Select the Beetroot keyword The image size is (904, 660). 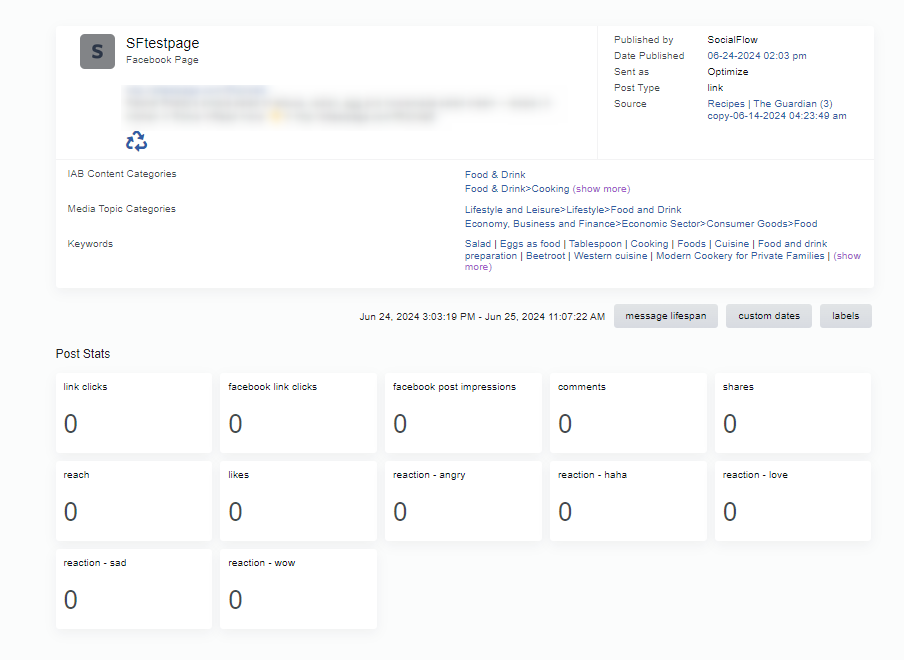pyautogui.click(x=545, y=256)
